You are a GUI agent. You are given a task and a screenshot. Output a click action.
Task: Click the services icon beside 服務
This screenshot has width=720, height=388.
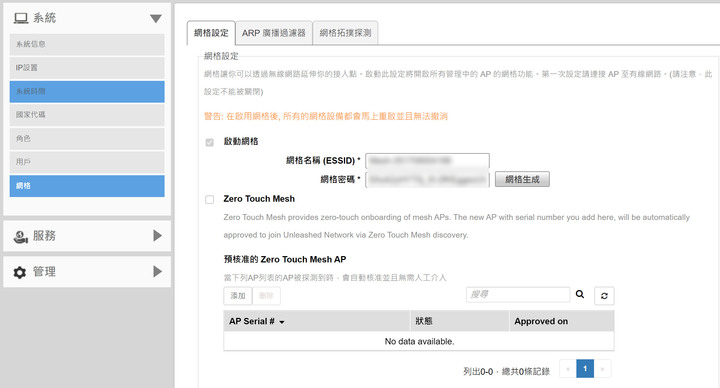tap(21, 236)
